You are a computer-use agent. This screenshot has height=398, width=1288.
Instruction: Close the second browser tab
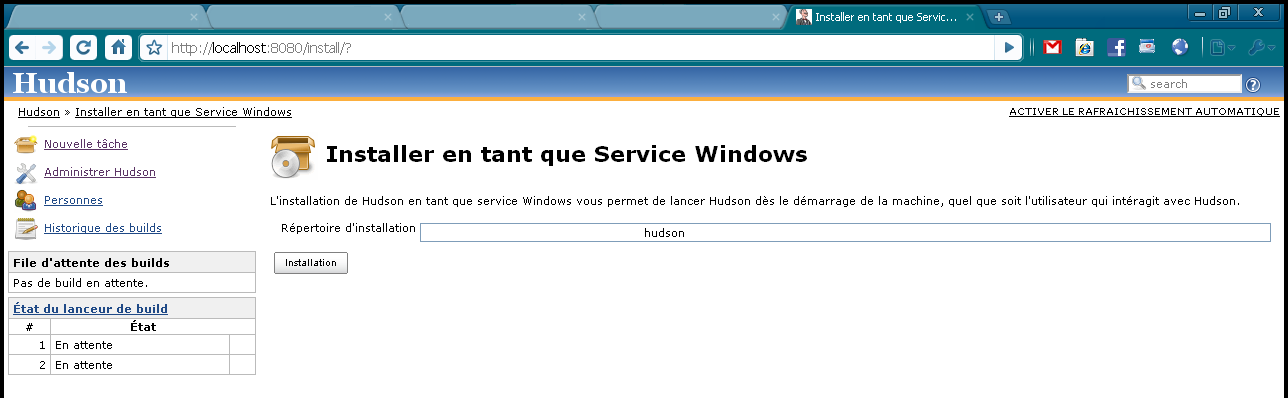click(x=388, y=17)
